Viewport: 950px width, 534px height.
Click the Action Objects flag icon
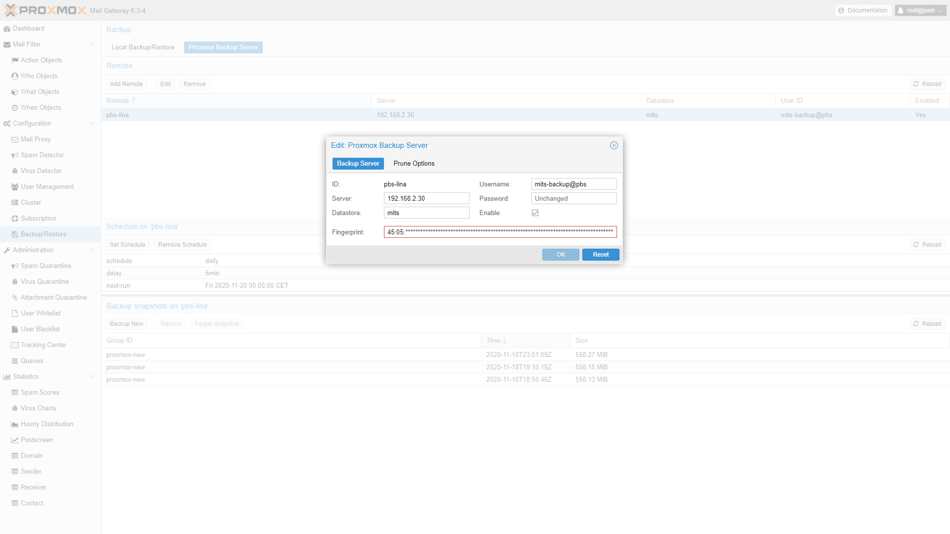point(15,60)
